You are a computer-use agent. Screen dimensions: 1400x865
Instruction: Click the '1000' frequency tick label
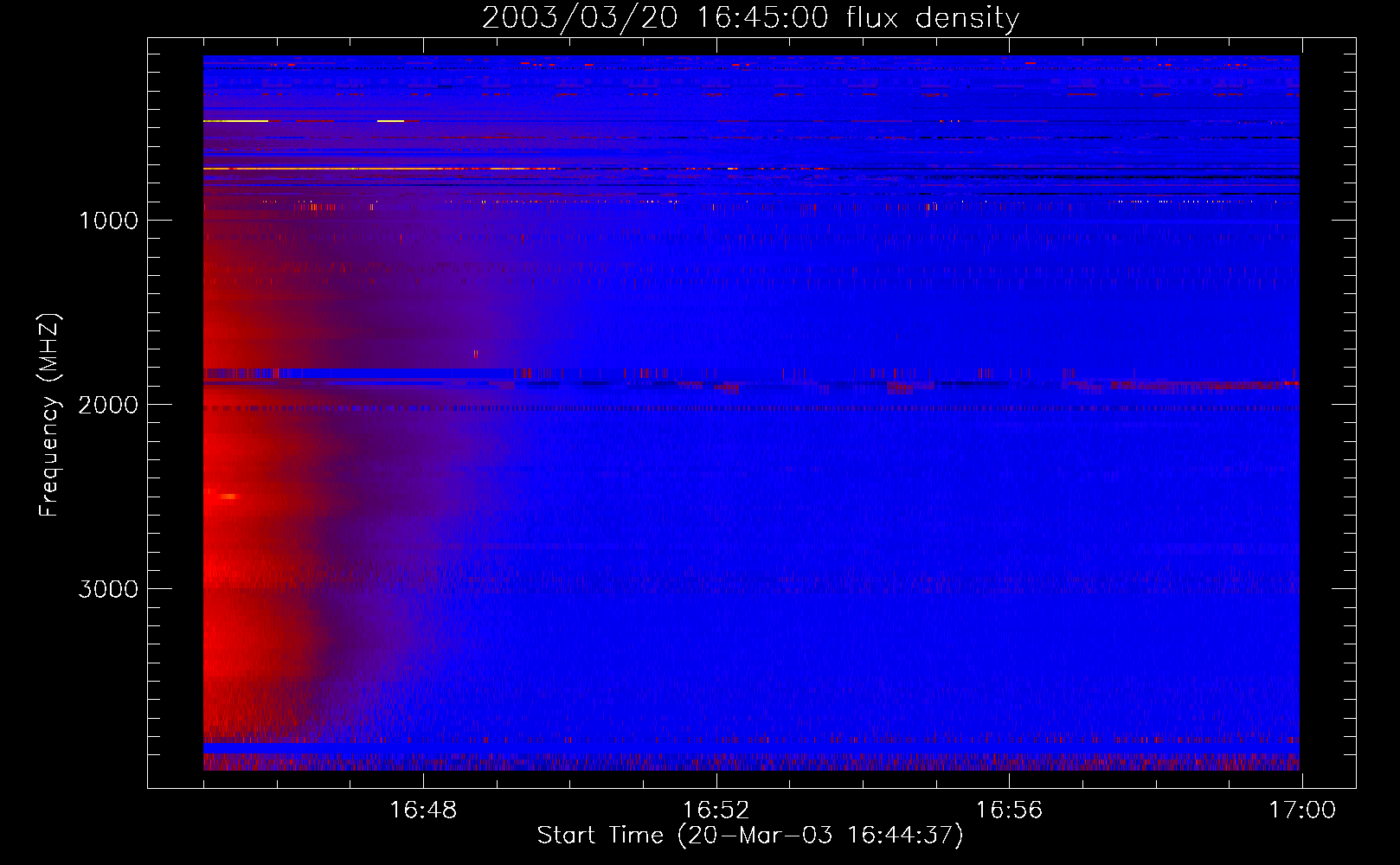click(108, 221)
